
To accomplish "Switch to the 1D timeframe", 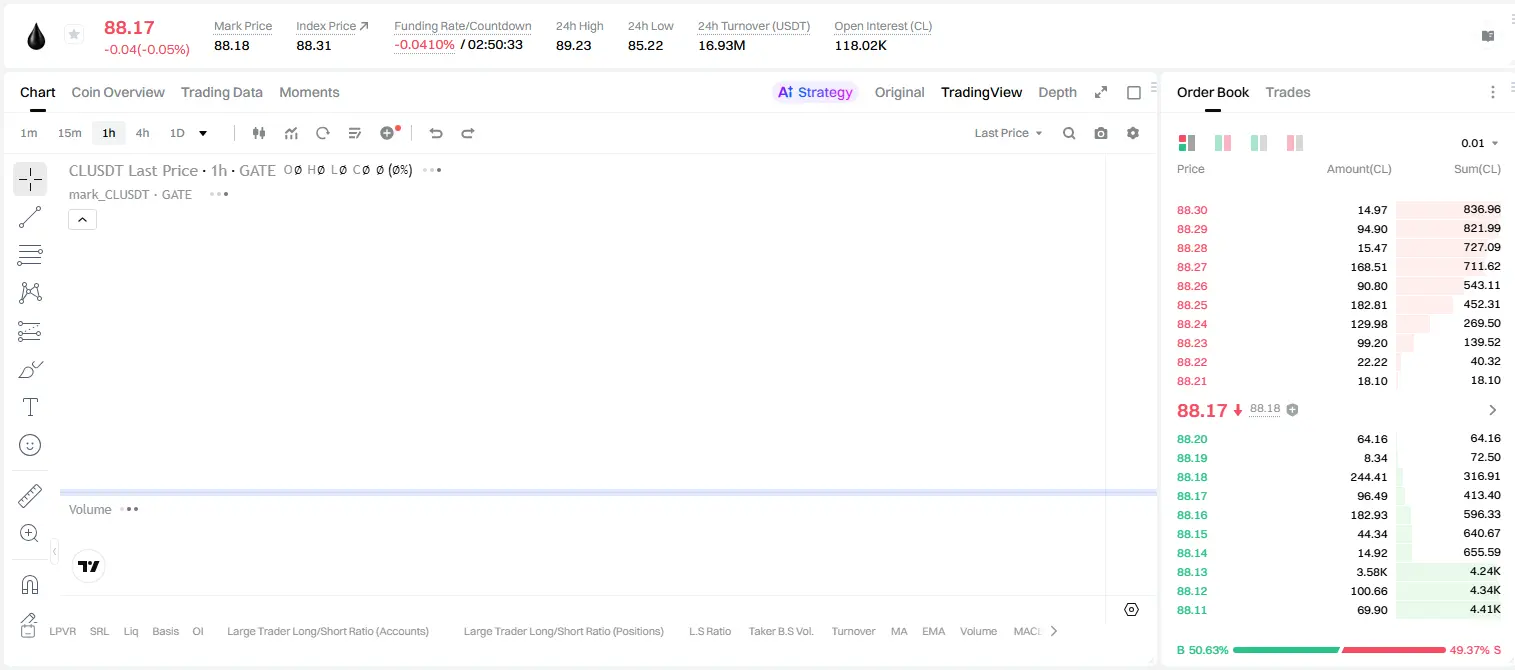I will pos(177,133).
